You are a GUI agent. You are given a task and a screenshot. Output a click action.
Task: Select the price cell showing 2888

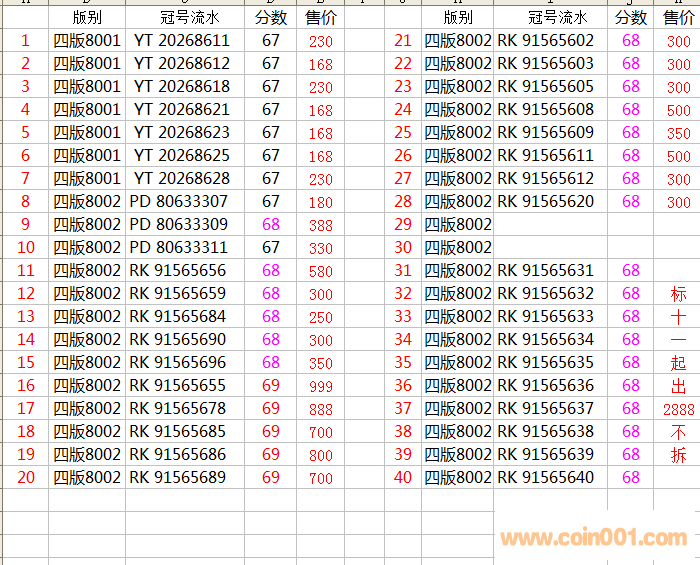tap(678, 409)
